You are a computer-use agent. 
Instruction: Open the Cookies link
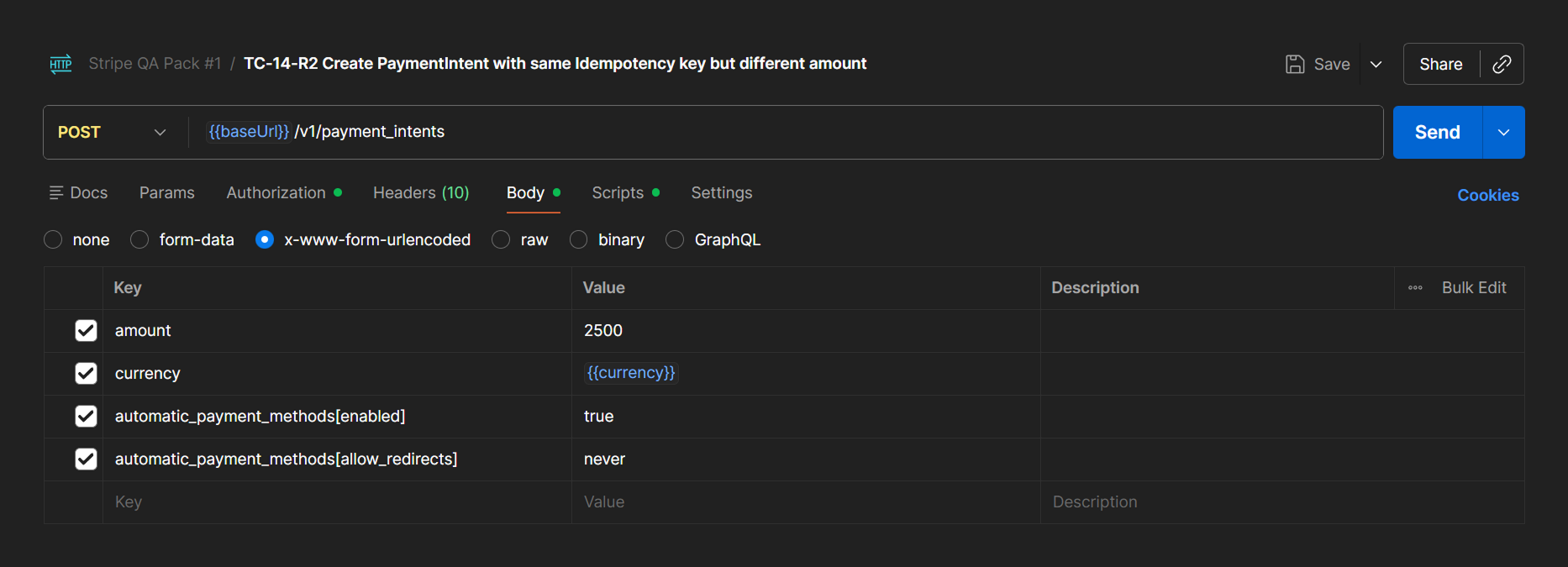coord(1488,195)
